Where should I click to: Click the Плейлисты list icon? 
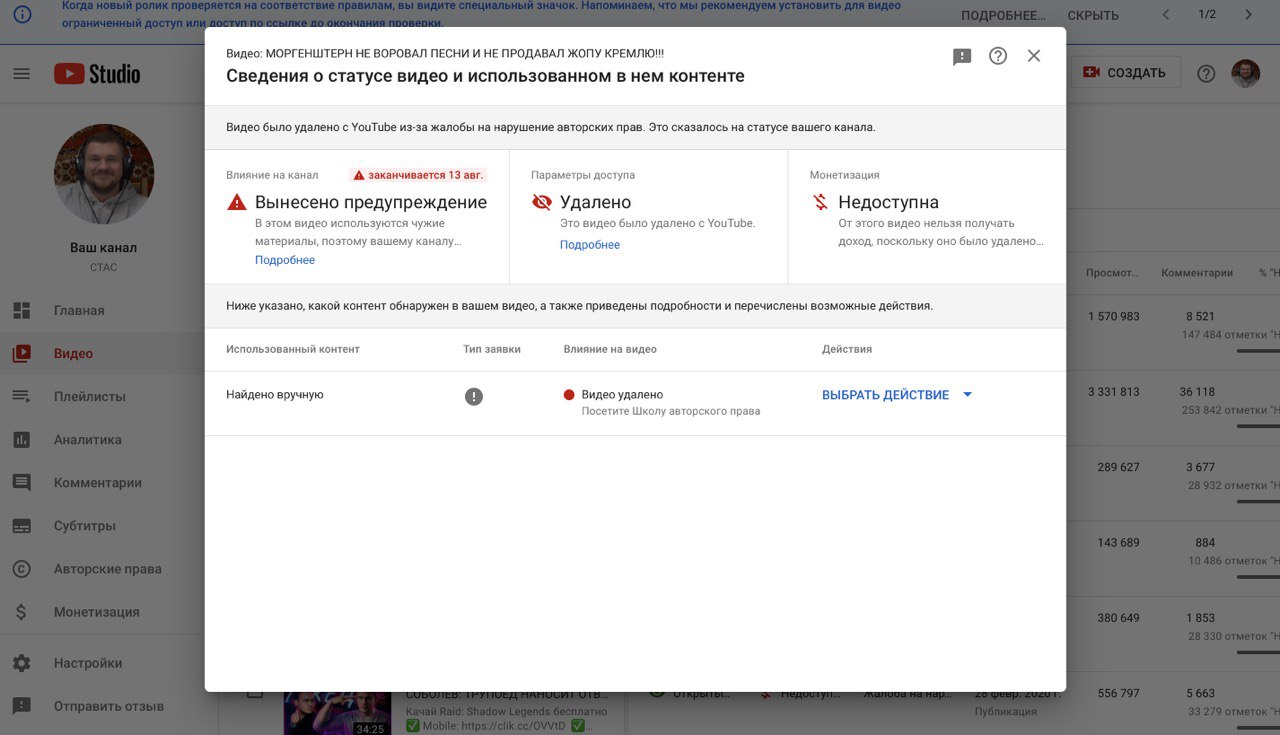click(x=21, y=396)
